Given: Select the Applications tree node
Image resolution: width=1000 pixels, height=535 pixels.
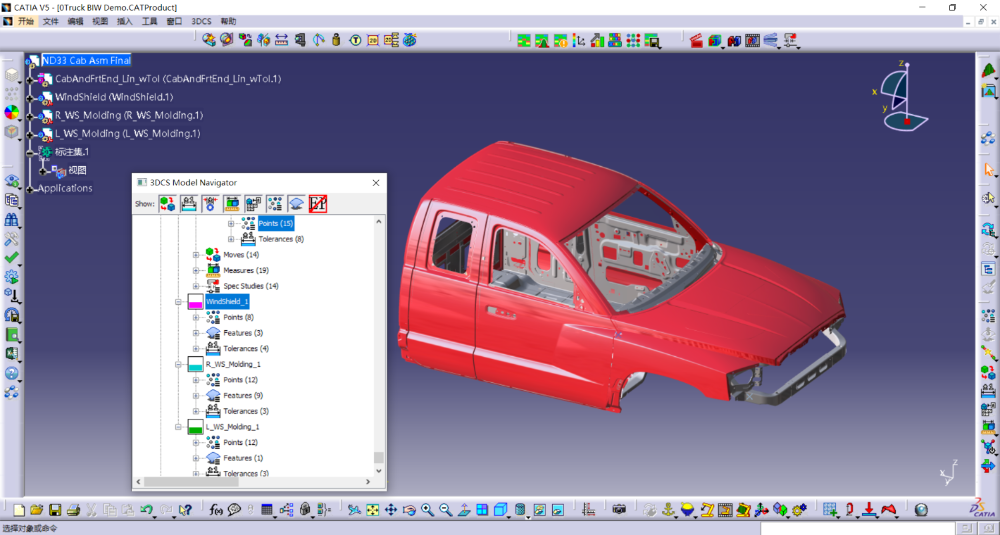Looking at the screenshot, I should coord(65,188).
